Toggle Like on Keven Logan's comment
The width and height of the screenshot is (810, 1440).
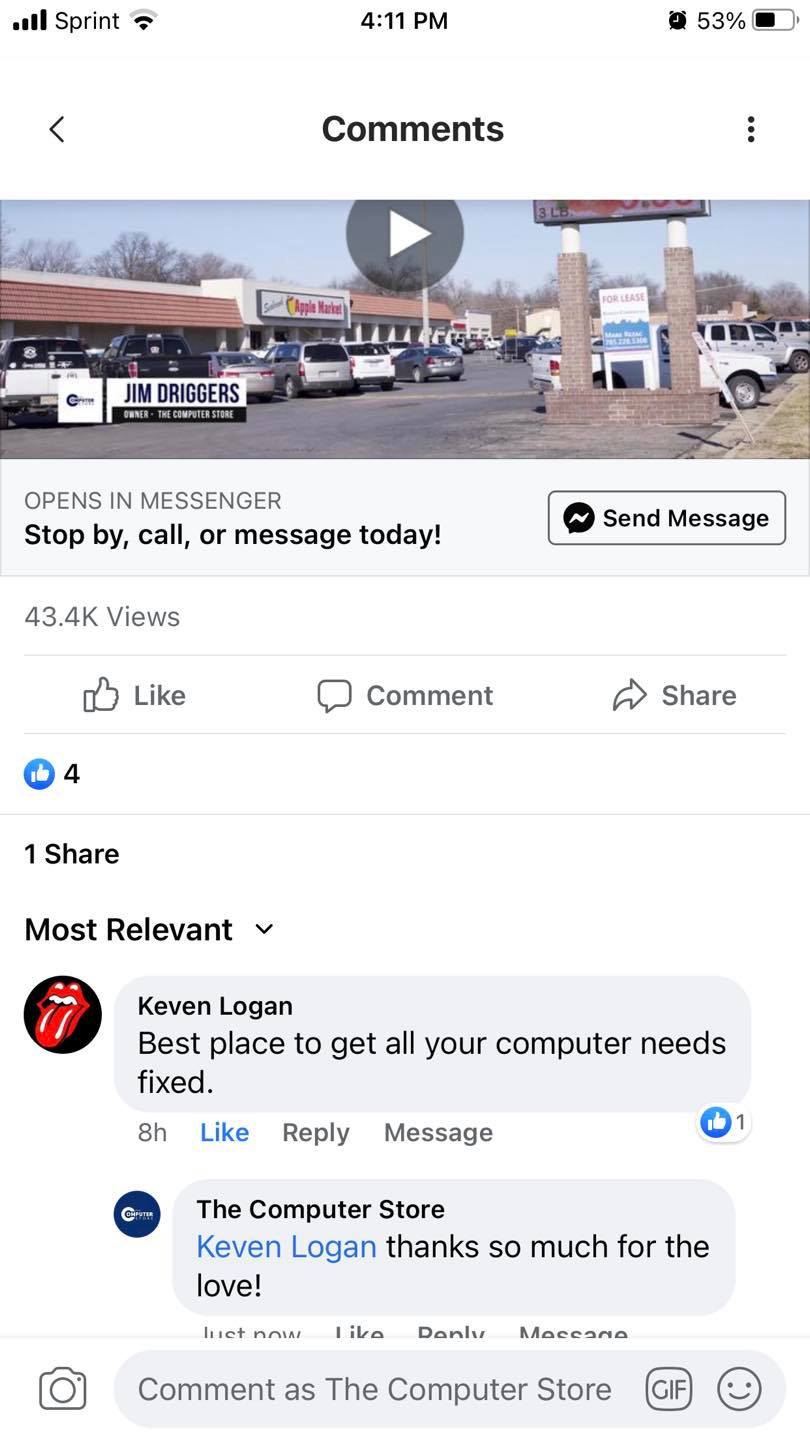point(224,1132)
